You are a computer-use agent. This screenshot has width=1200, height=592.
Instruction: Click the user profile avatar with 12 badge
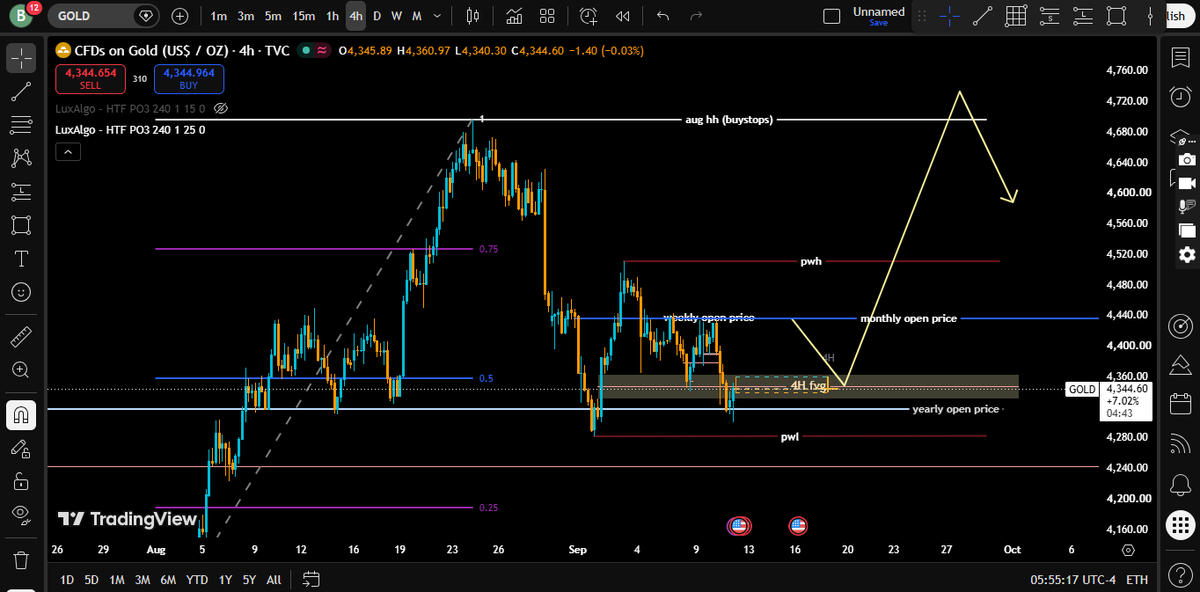pyautogui.click(x=20, y=16)
